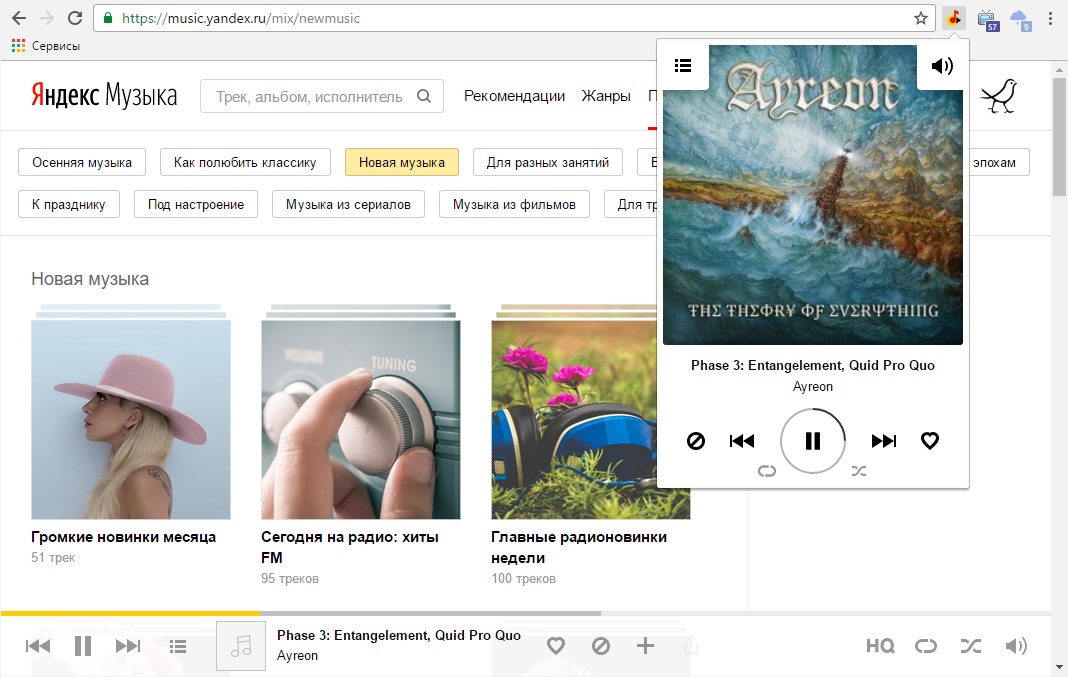Enable HQ audio quality in the player bar
The height and width of the screenshot is (677, 1068).
click(x=880, y=646)
